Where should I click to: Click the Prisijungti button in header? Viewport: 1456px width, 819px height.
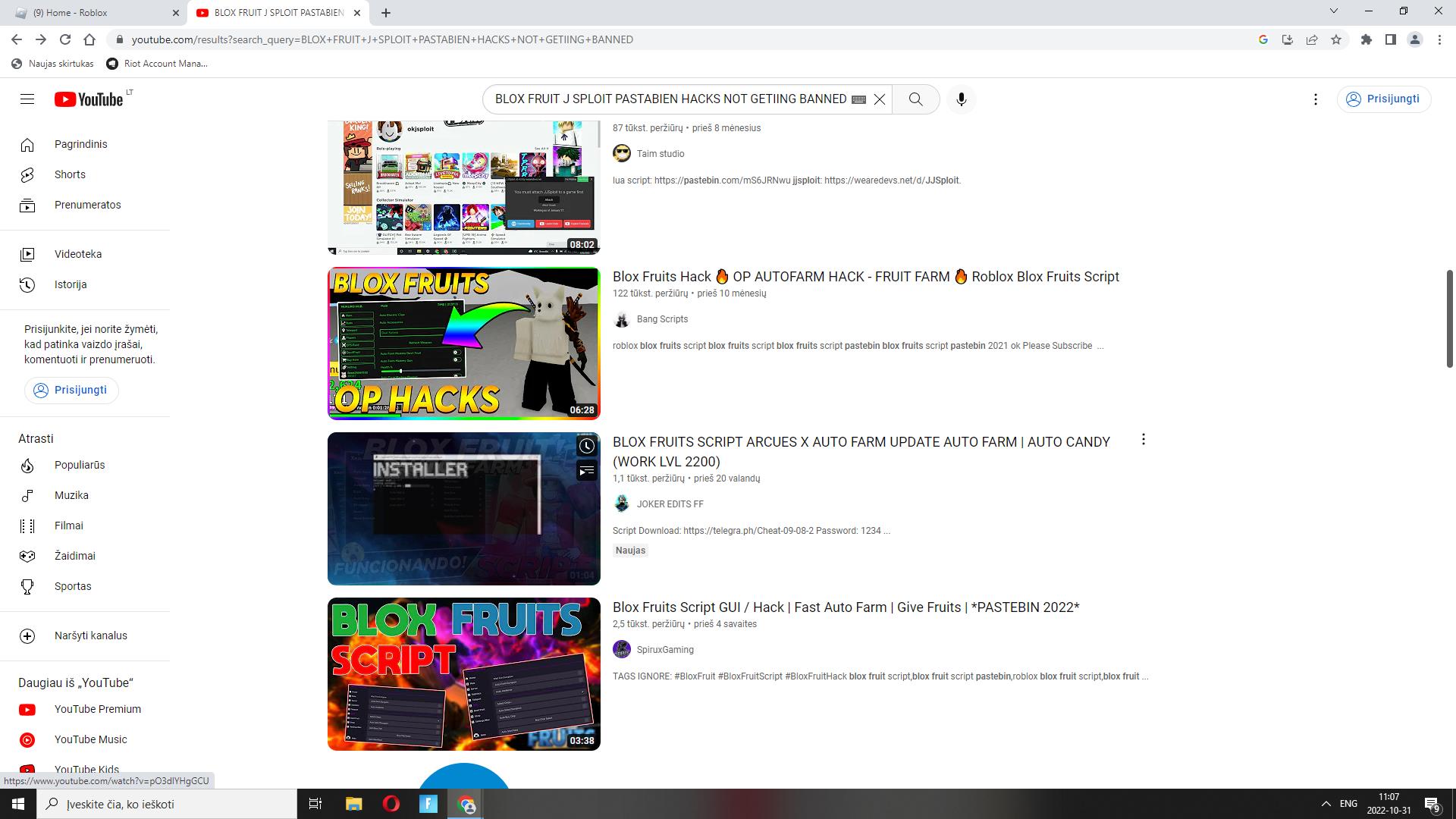click(x=1384, y=99)
